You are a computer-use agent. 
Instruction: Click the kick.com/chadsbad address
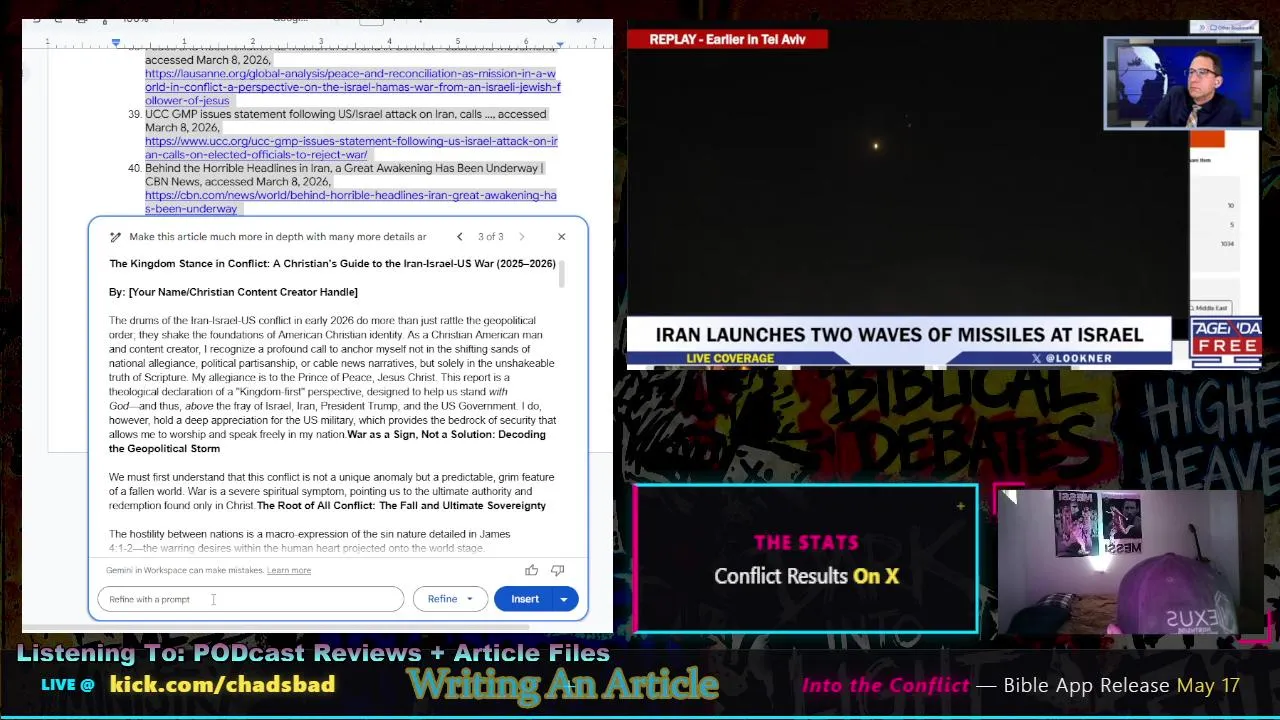coord(222,685)
